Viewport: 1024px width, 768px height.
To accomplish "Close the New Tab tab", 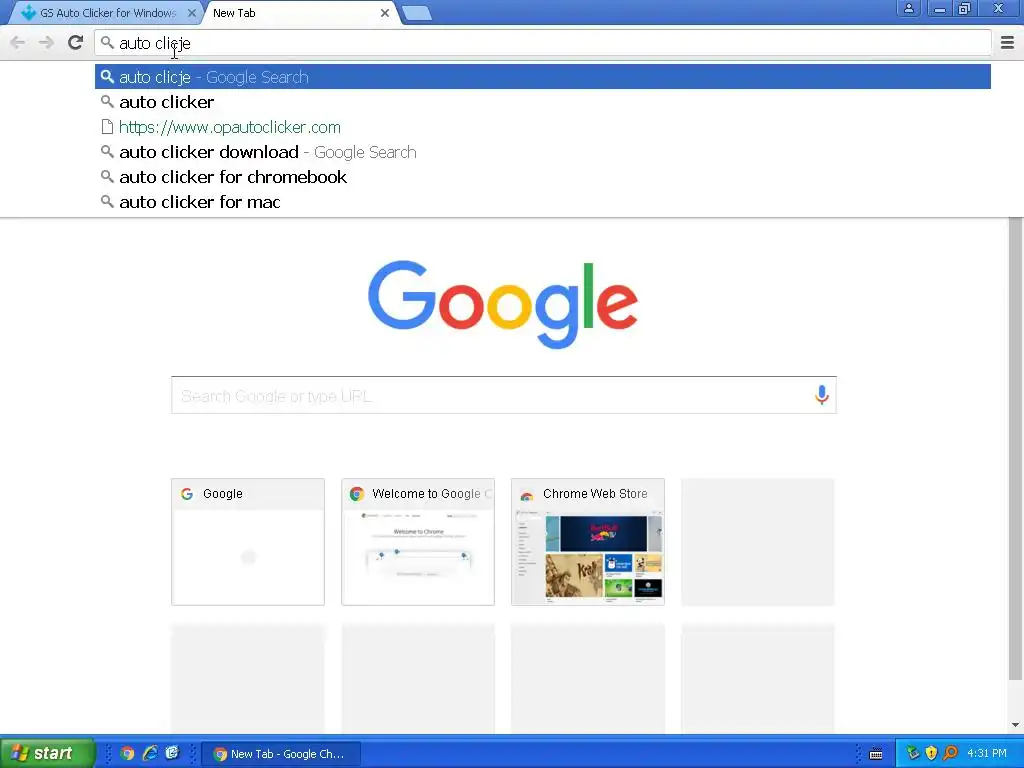I will [385, 13].
